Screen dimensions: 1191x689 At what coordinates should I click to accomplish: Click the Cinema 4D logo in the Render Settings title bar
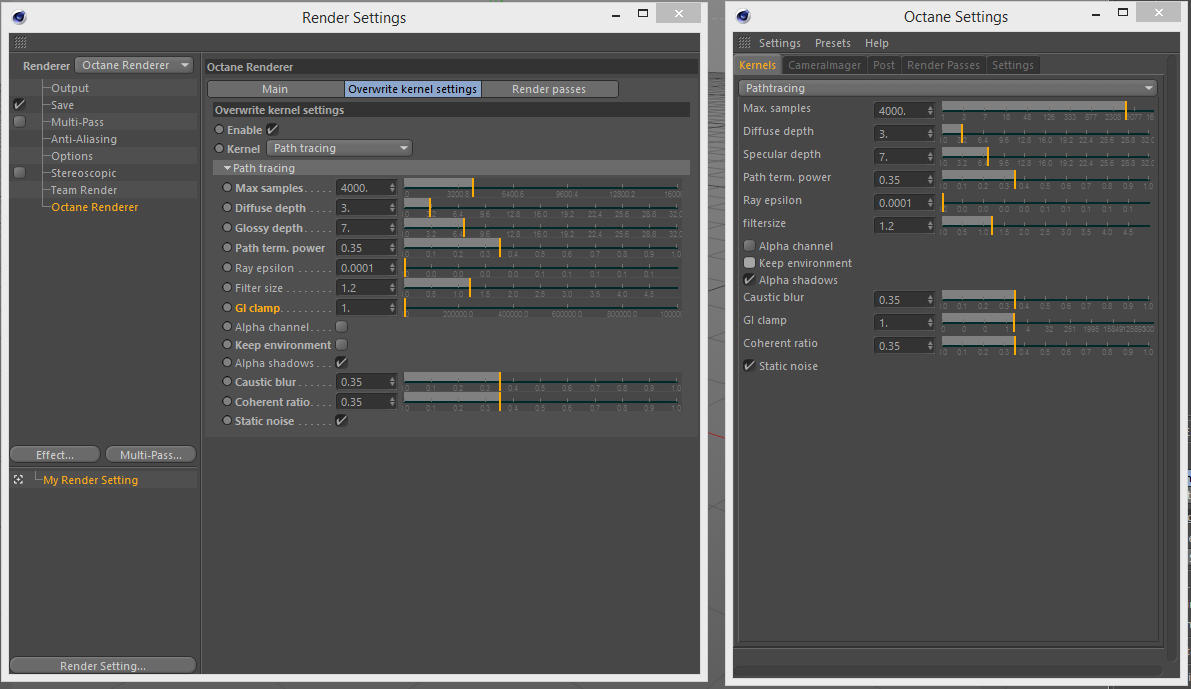tap(19, 17)
